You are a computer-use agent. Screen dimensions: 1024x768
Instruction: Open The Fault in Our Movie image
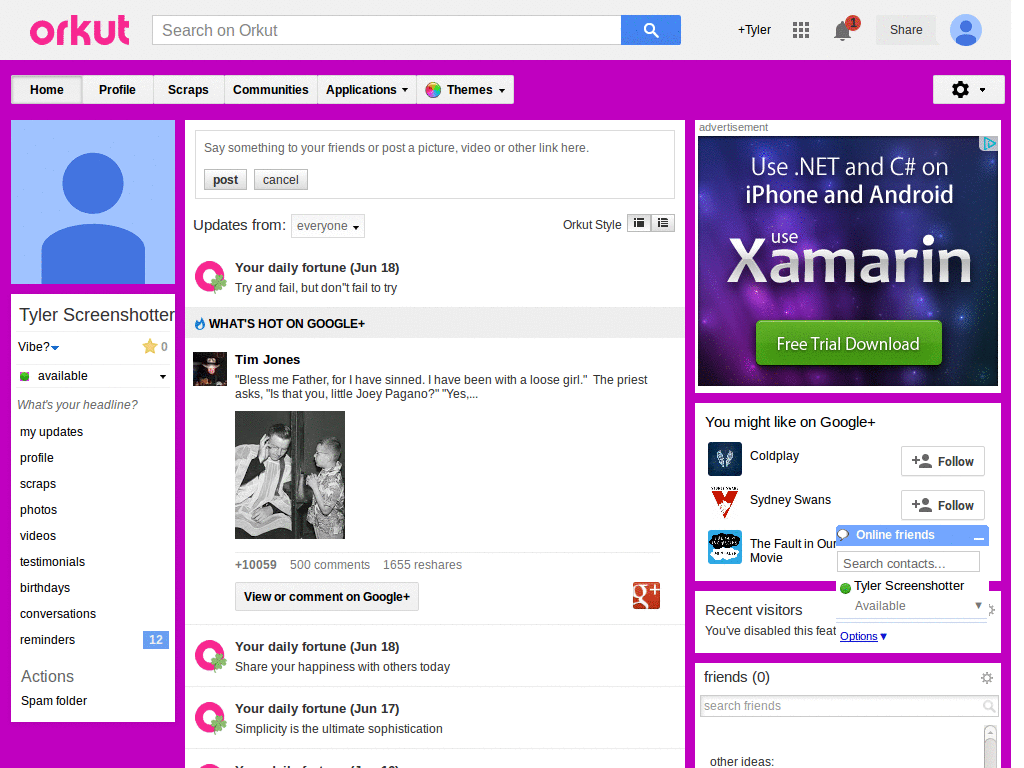pyautogui.click(x=724, y=547)
